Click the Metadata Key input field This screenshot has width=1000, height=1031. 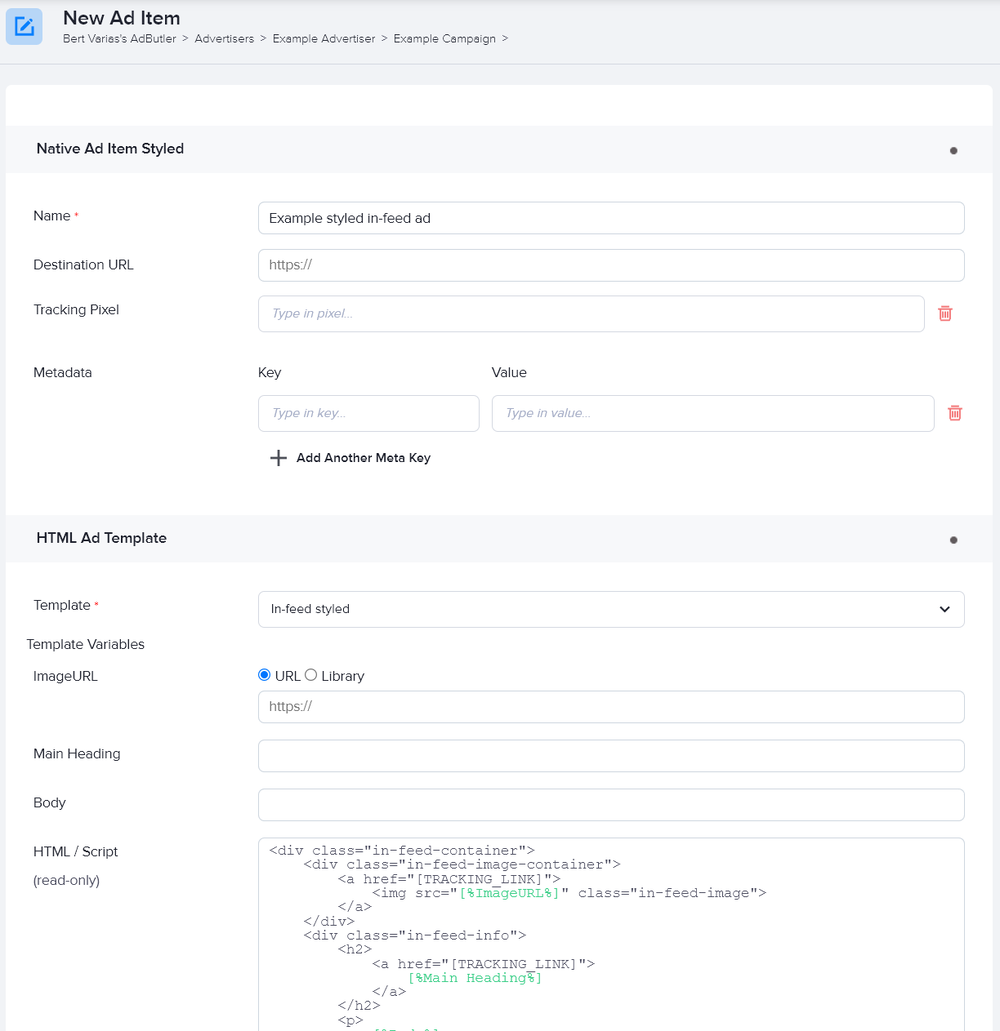368,413
